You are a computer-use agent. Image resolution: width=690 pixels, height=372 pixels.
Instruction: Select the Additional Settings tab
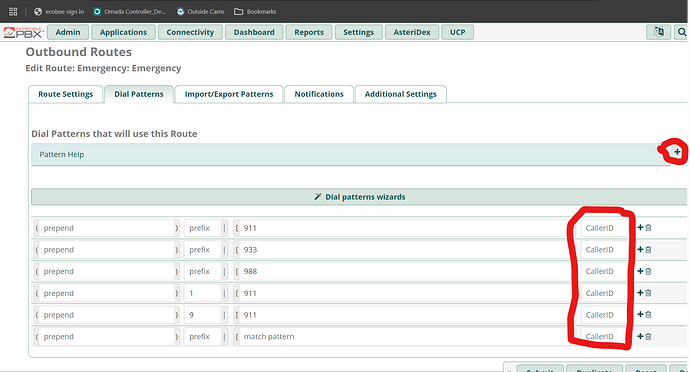(x=400, y=94)
